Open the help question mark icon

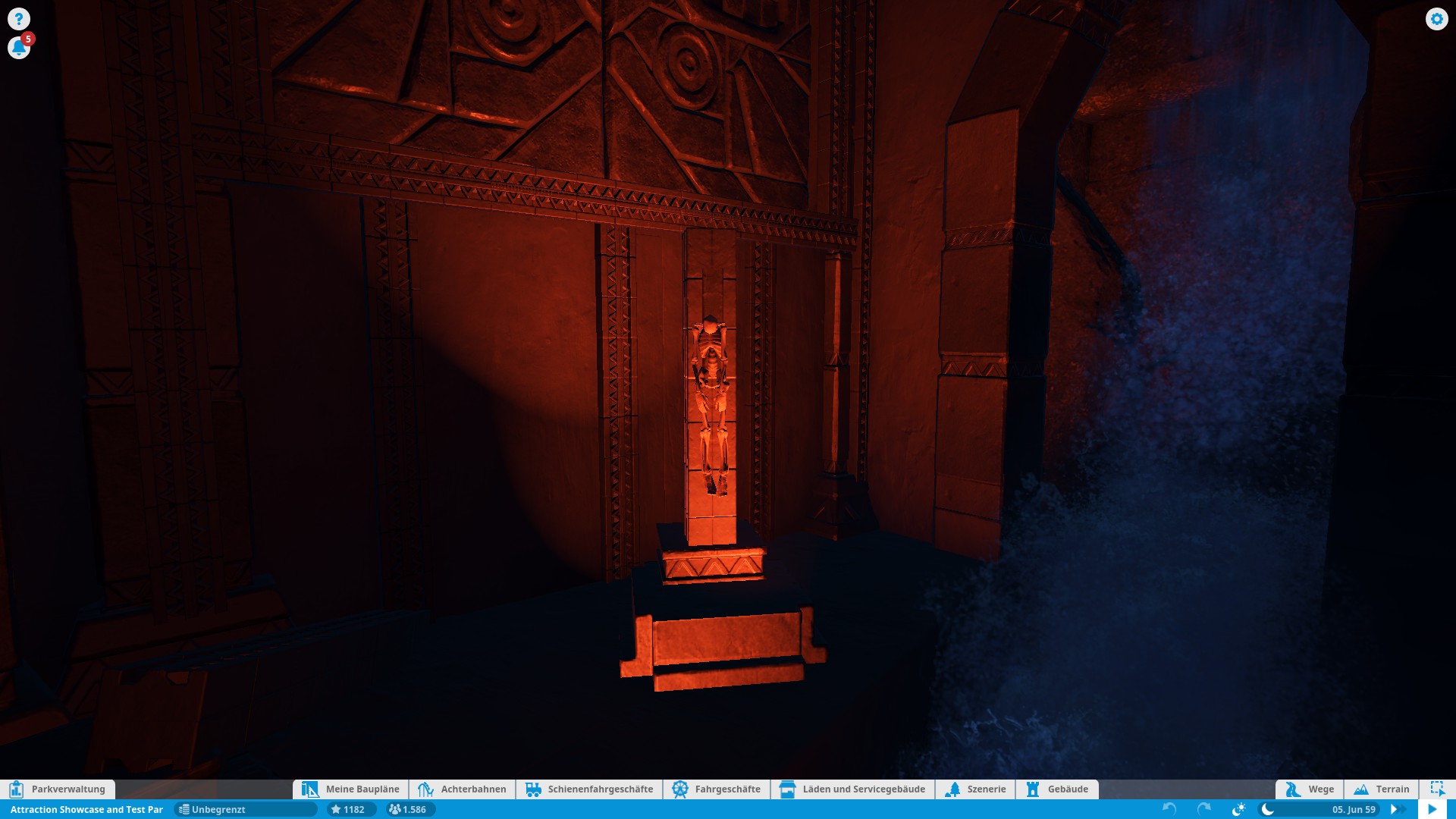point(19,19)
